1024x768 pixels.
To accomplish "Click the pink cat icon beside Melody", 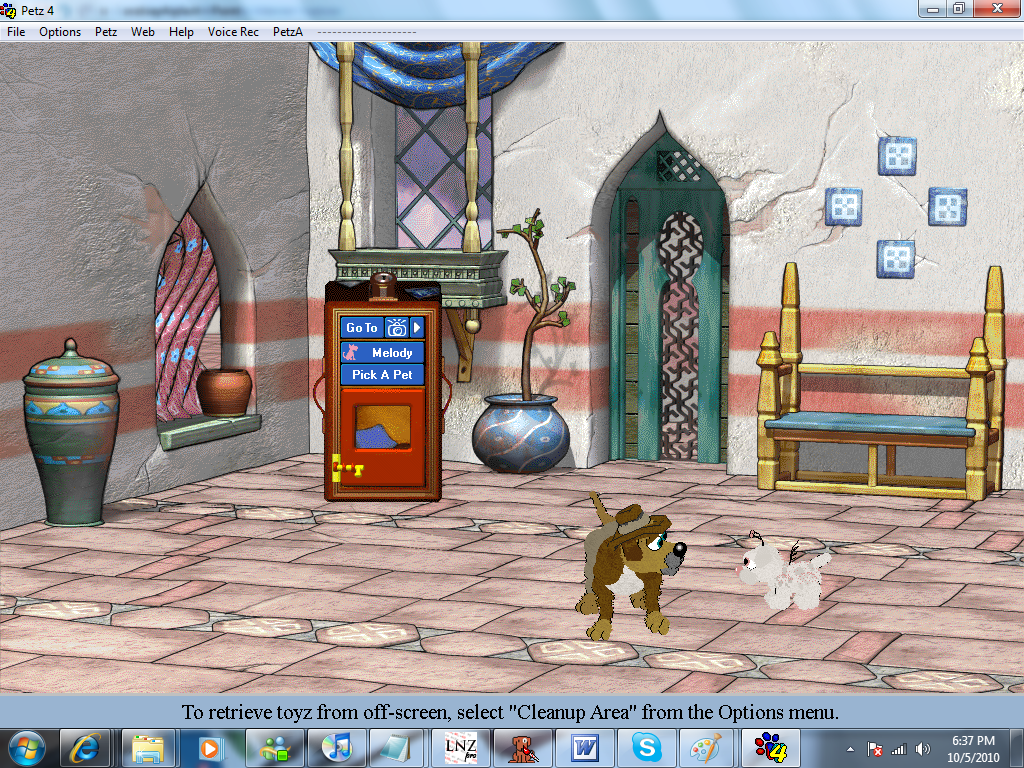I will pos(351,353).
